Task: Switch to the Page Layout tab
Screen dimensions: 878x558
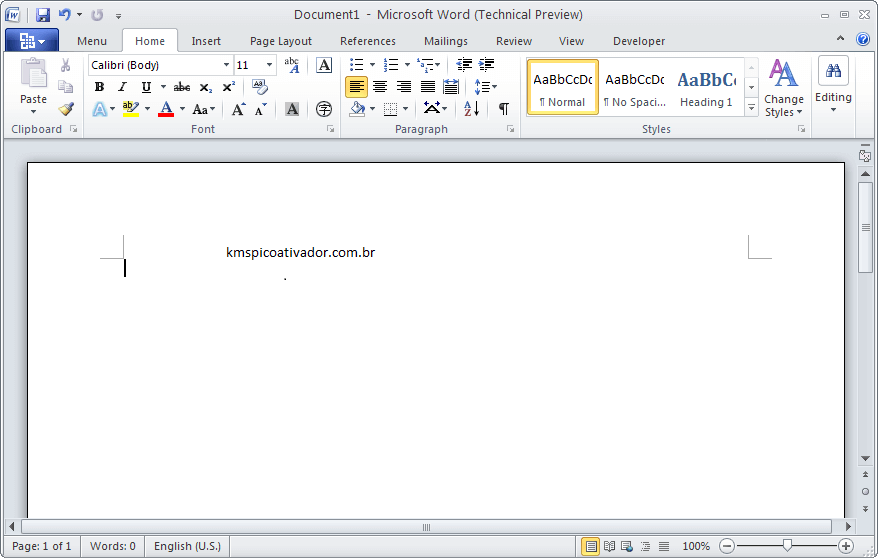Action: point(281,41)
